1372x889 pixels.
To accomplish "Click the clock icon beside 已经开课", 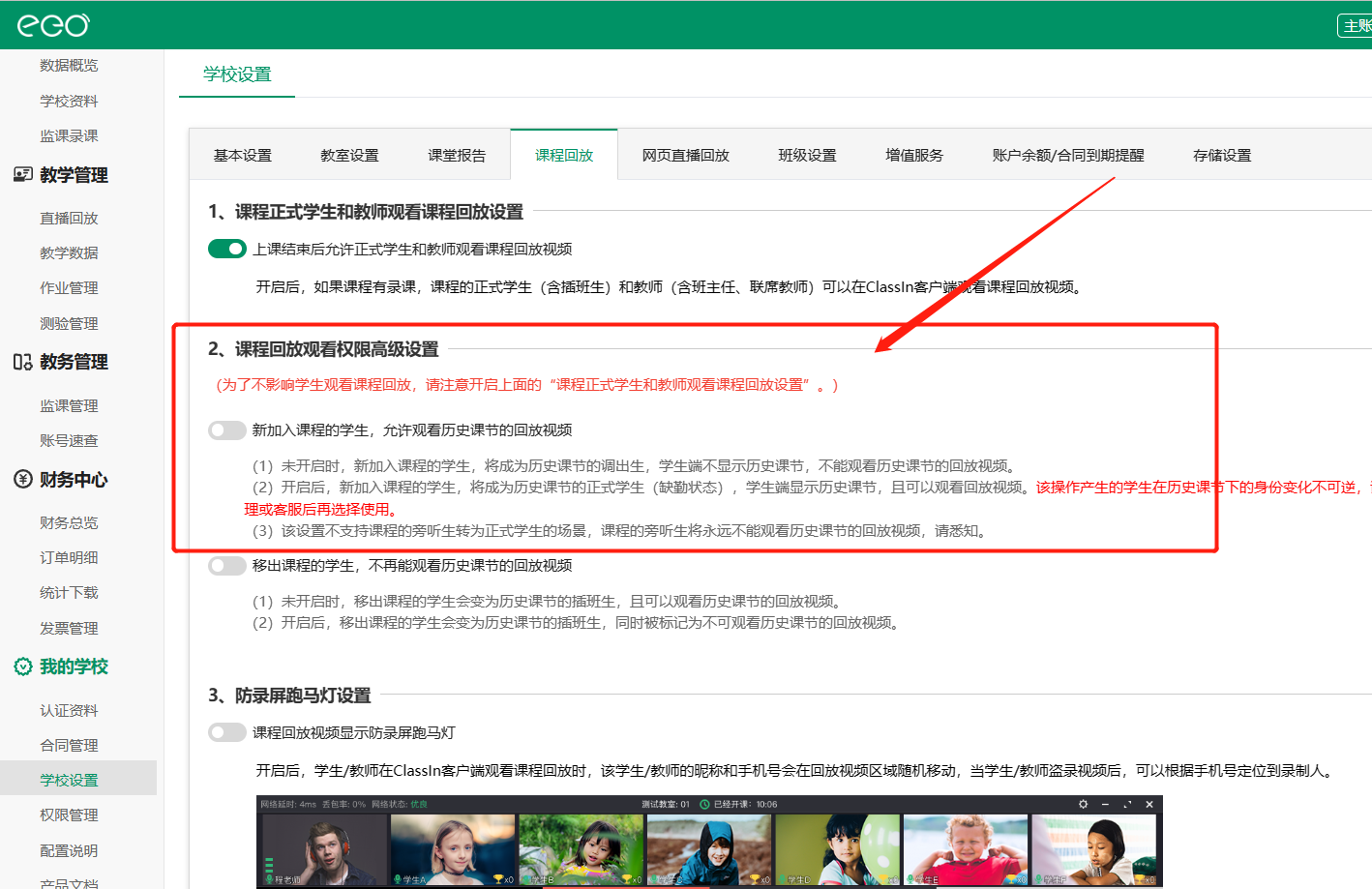I will tap(704, 804).
